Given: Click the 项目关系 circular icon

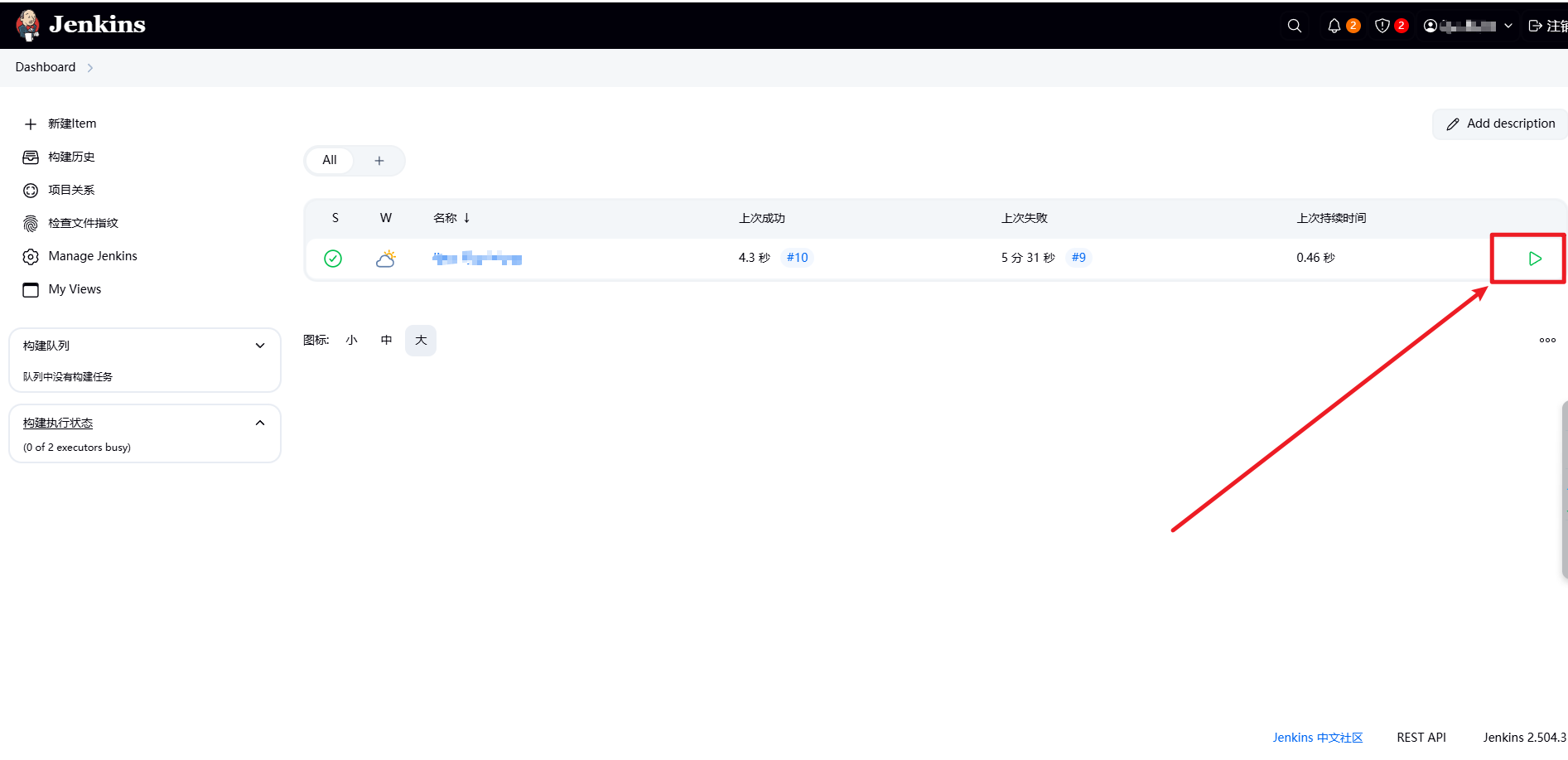Looking at the screenshot, I should (x=31, y=191).
